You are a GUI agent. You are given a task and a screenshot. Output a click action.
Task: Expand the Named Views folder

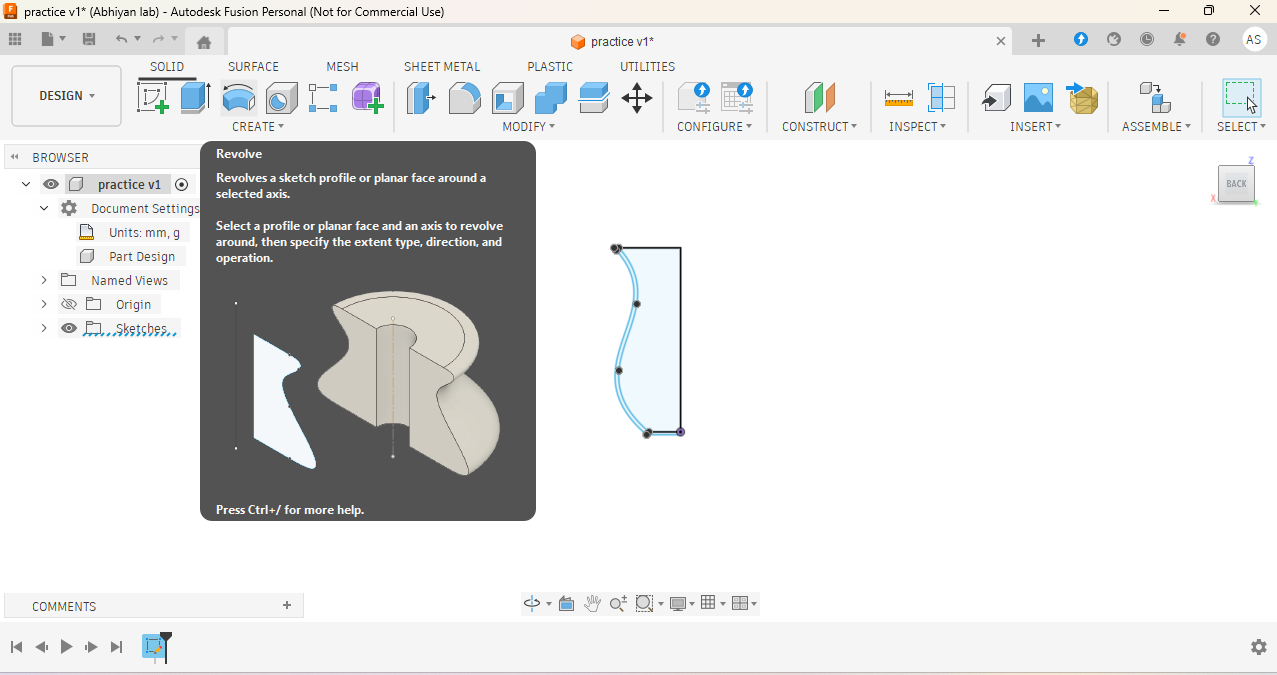[44, 280]
